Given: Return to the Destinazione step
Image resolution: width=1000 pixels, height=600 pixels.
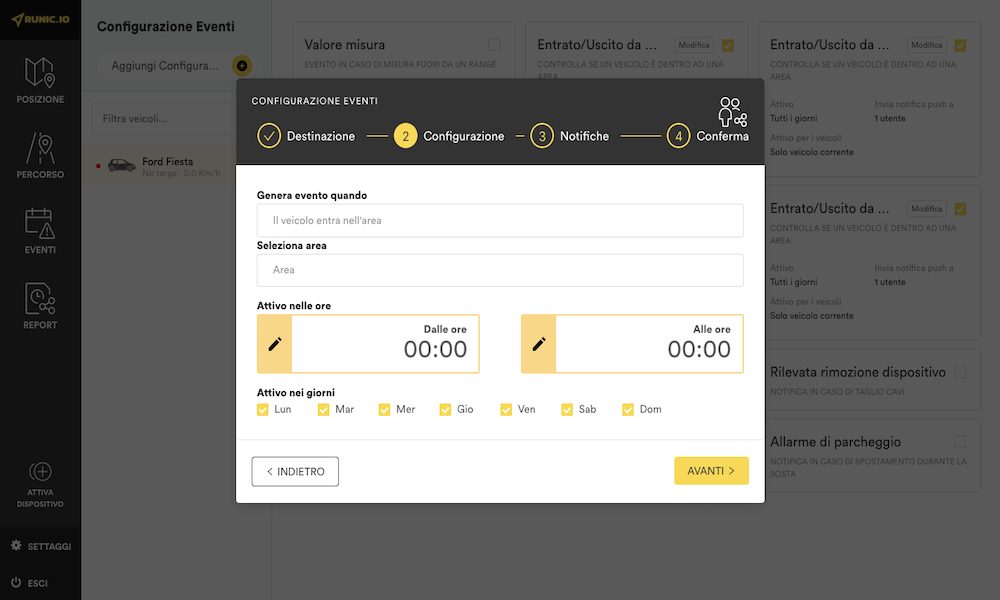Looking at the screenshot, I should point(269,136).
